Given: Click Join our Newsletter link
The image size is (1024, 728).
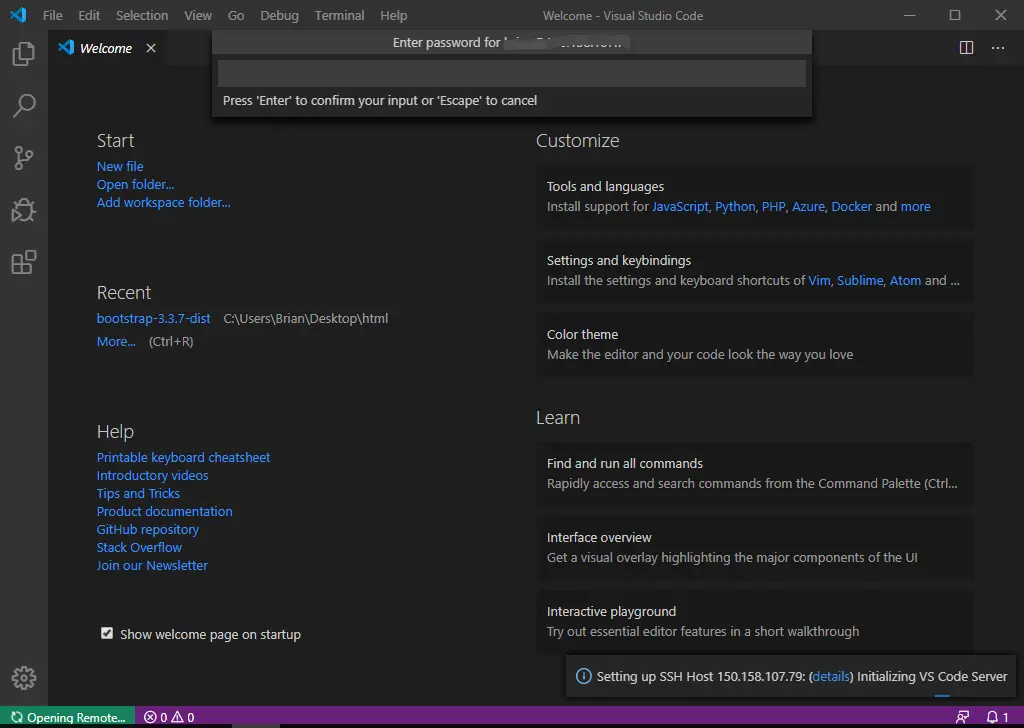Looking at the screenshot, I should tap(152, 565).
